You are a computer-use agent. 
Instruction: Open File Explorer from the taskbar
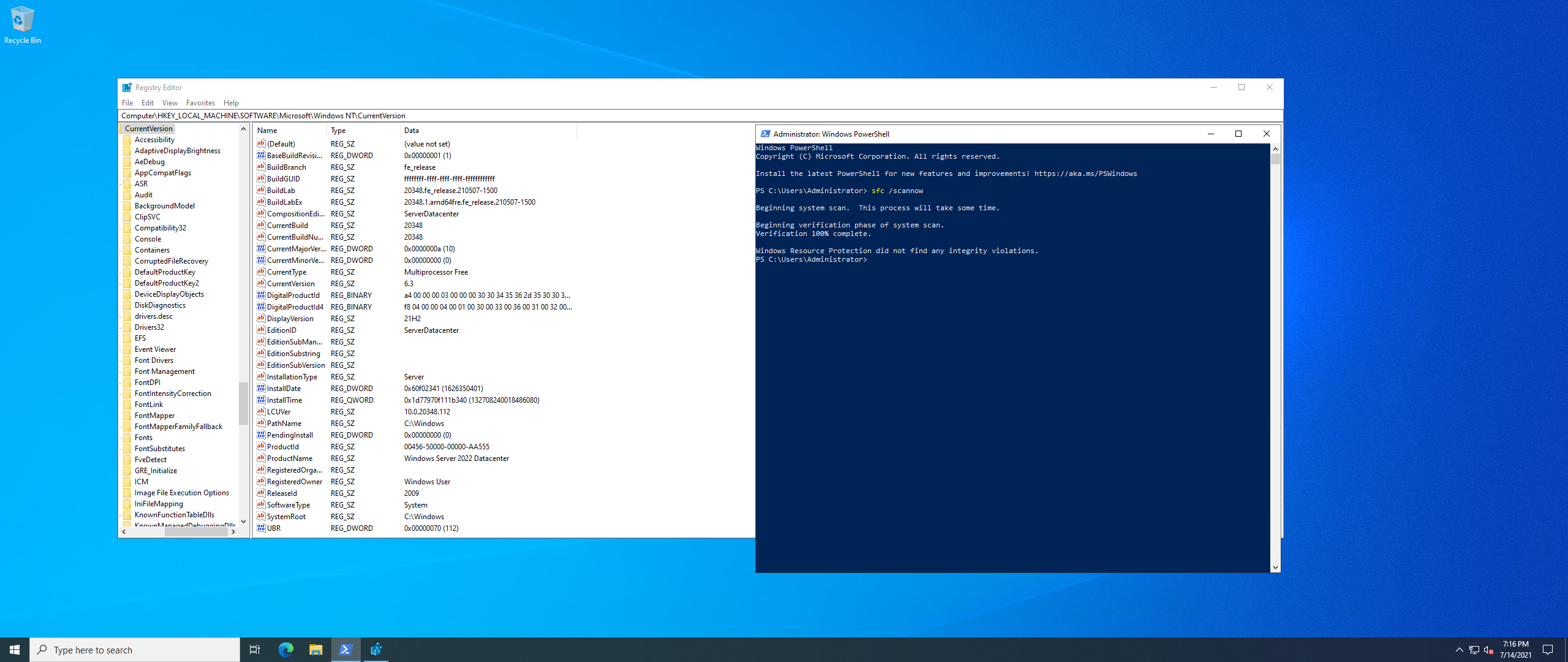tap(315, 650)
